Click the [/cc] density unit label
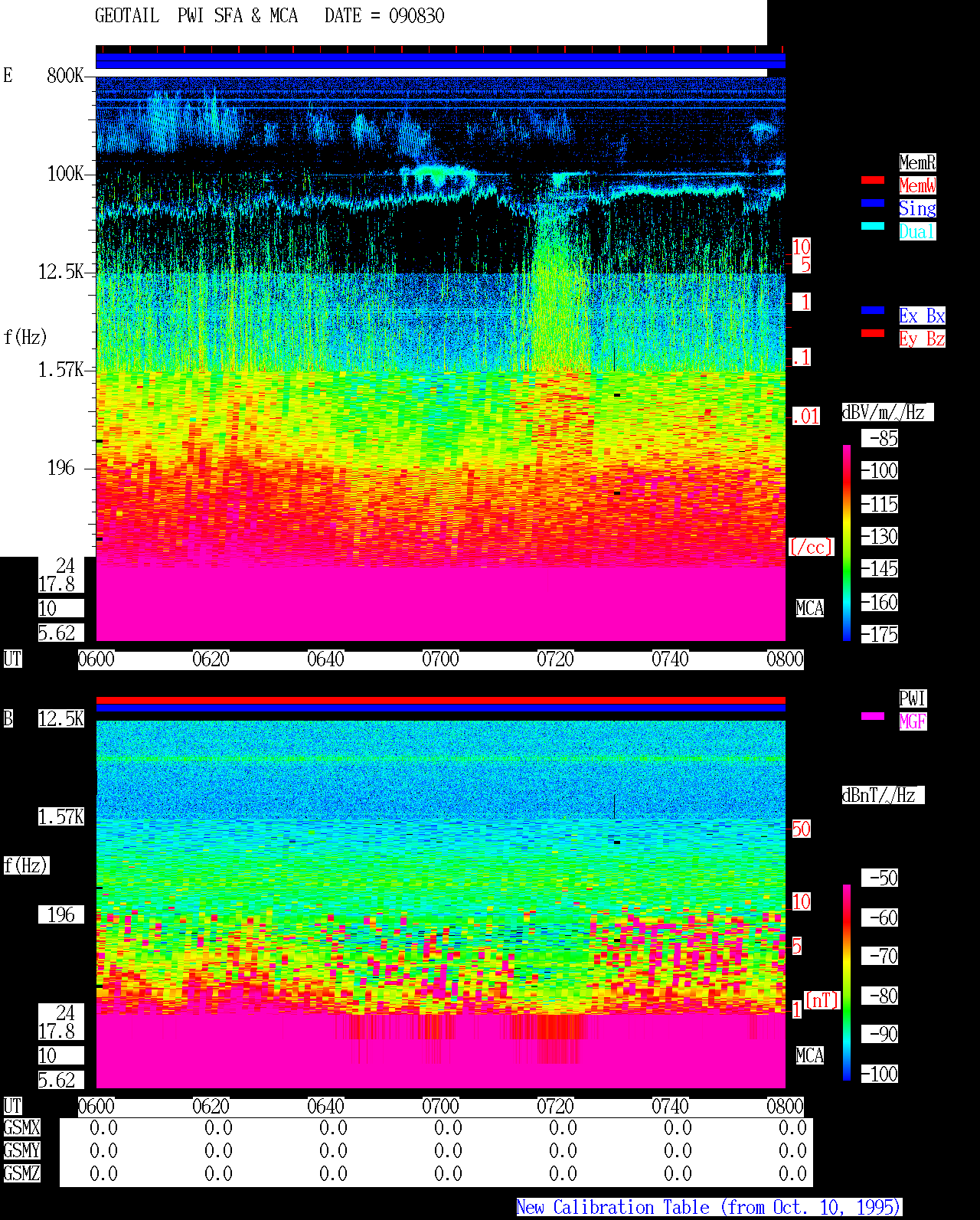The height and width of the screenshot is (1220, 980). (x=811, y=547)
